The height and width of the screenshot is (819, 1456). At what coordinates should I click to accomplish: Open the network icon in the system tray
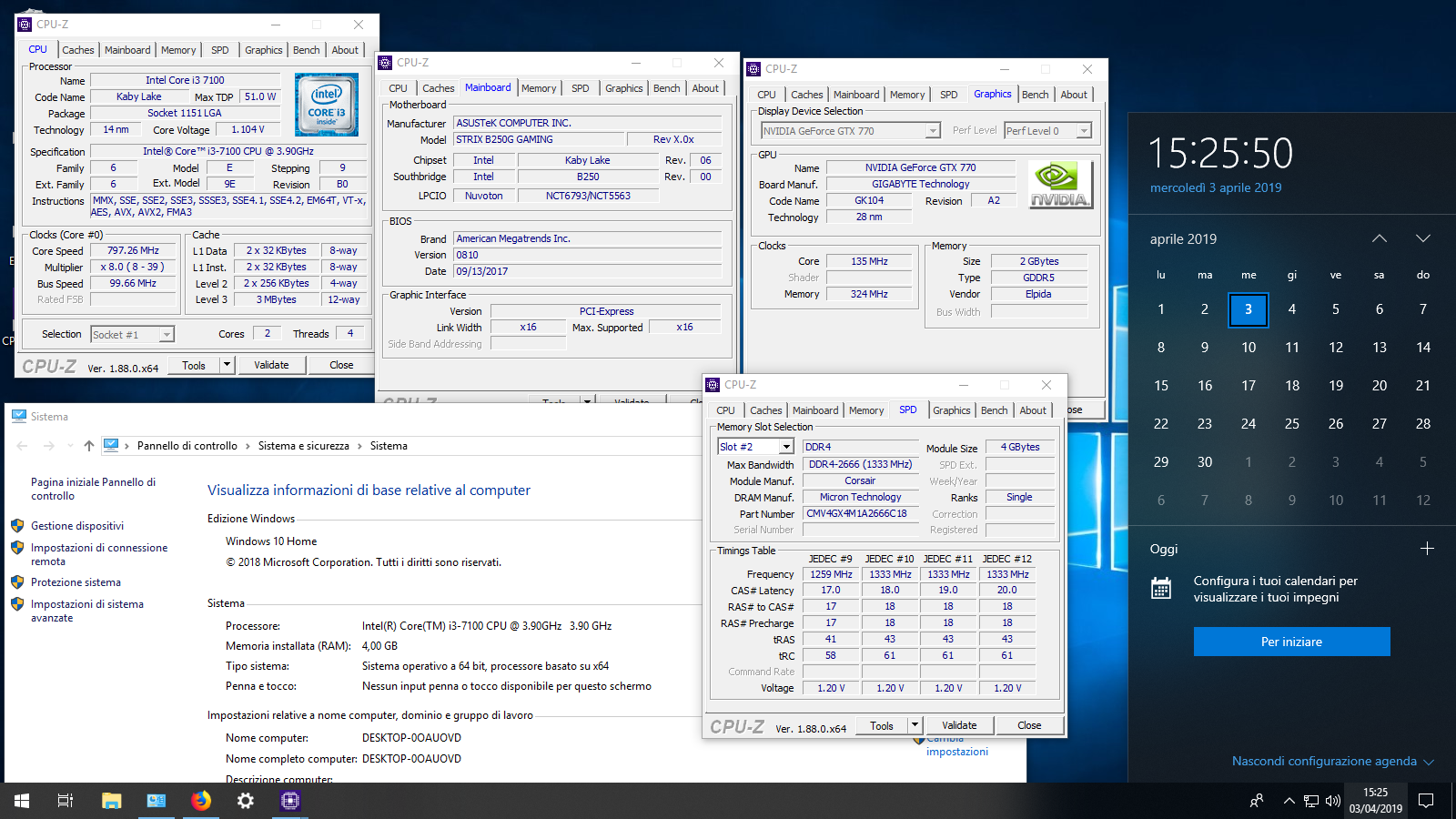(x=1310, y=801)
